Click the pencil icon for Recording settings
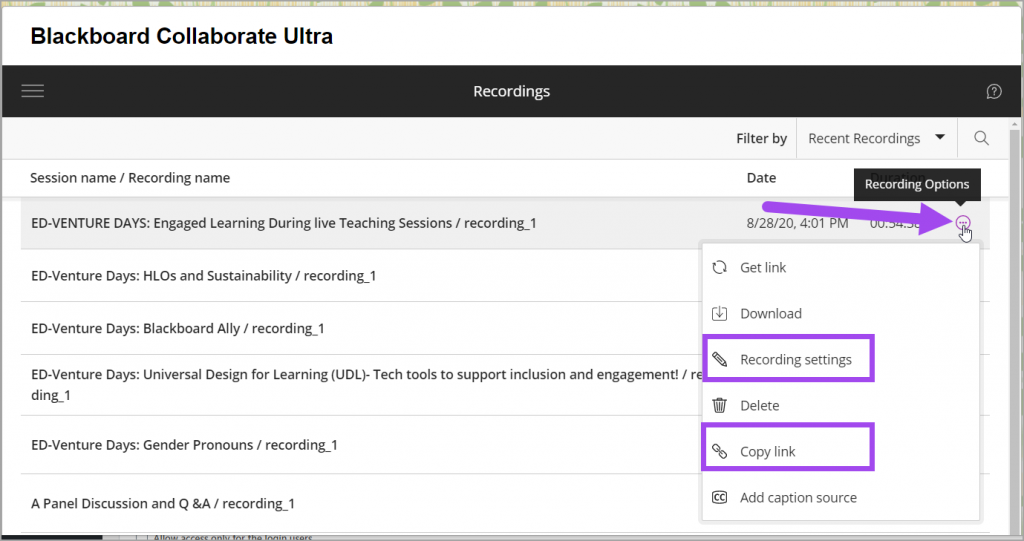Viewport: 1024px width, 541px height. (x=719, y=359)
